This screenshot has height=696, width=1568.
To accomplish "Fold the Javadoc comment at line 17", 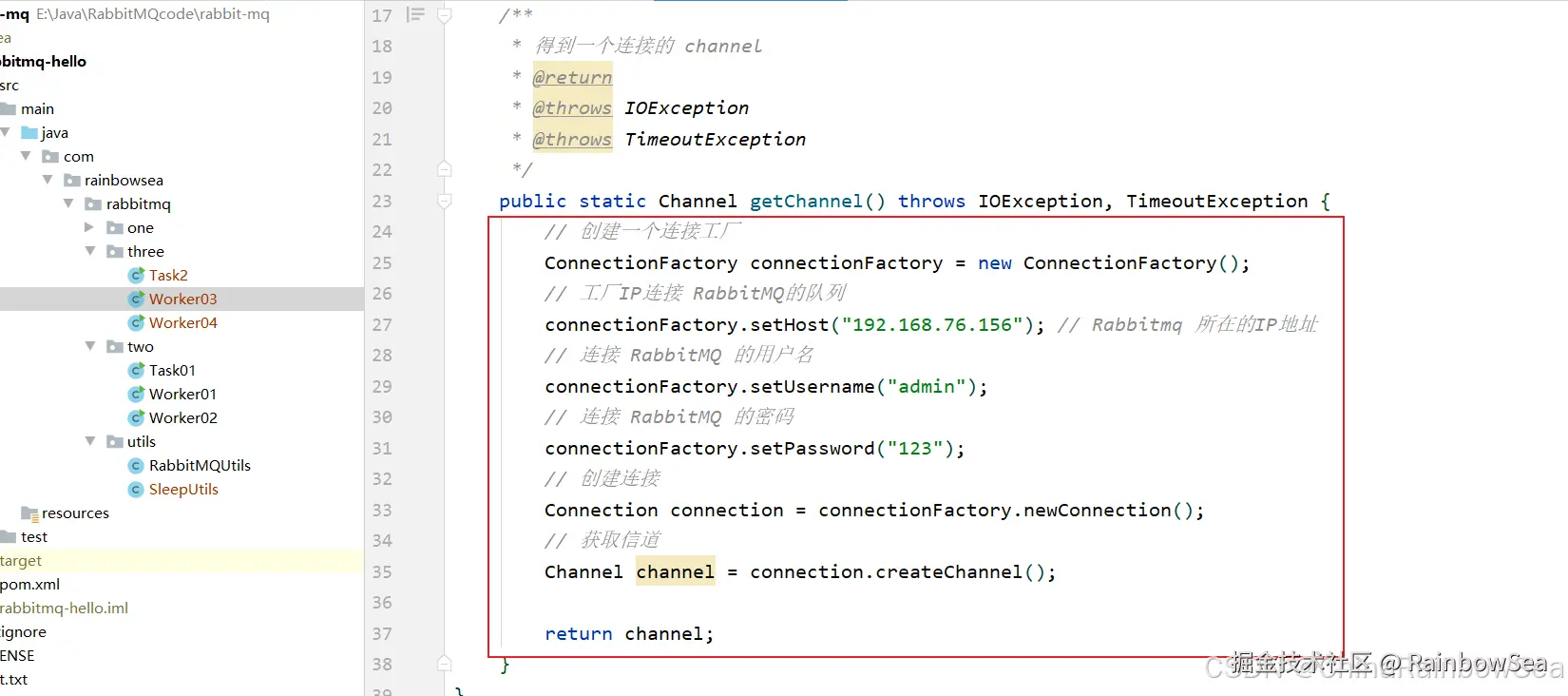I will click(444, 15).
